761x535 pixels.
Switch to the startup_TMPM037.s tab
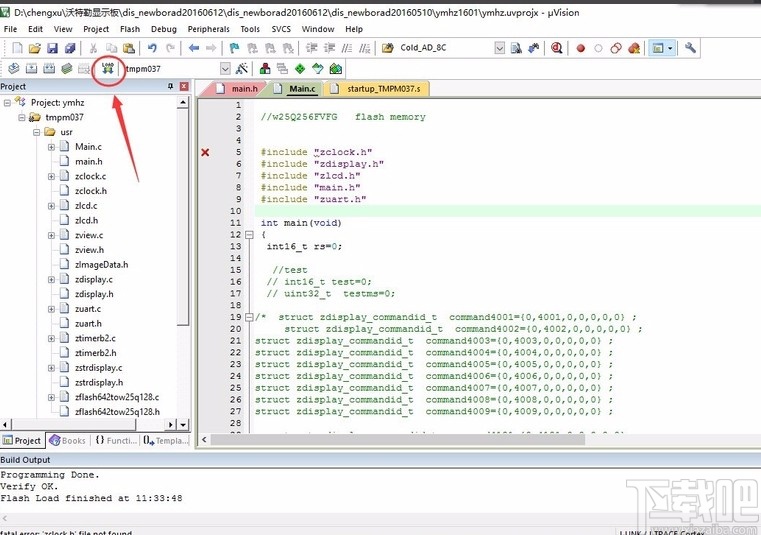376,89
